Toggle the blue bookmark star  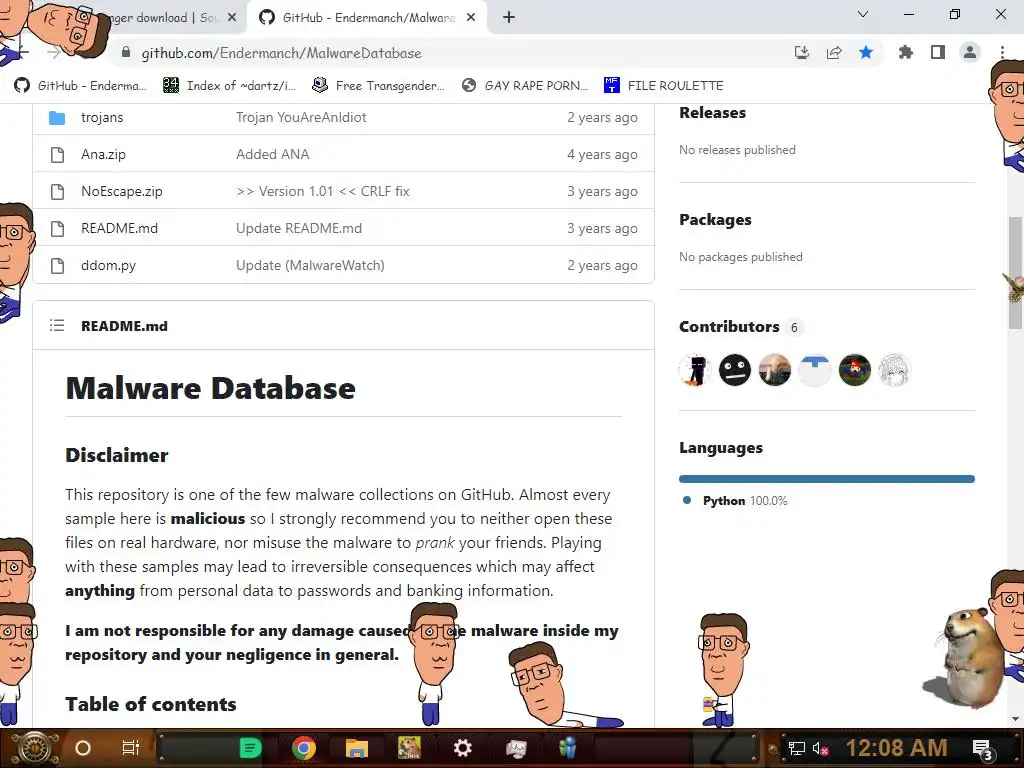pyautogui.click(x=866, y=52)
